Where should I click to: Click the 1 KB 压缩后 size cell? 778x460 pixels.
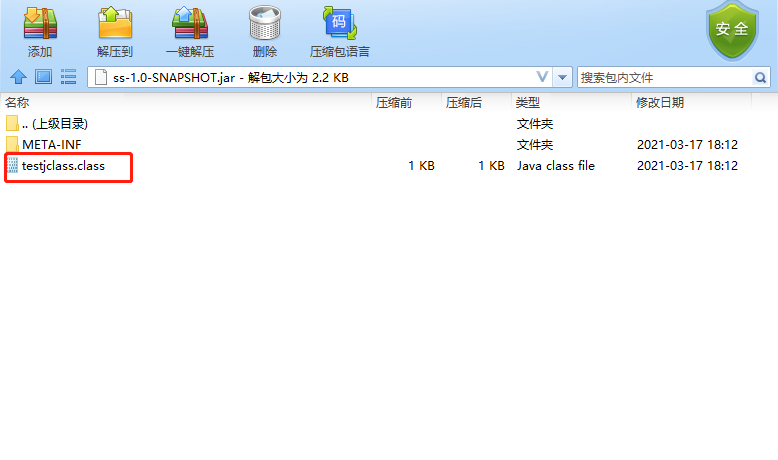491,166
